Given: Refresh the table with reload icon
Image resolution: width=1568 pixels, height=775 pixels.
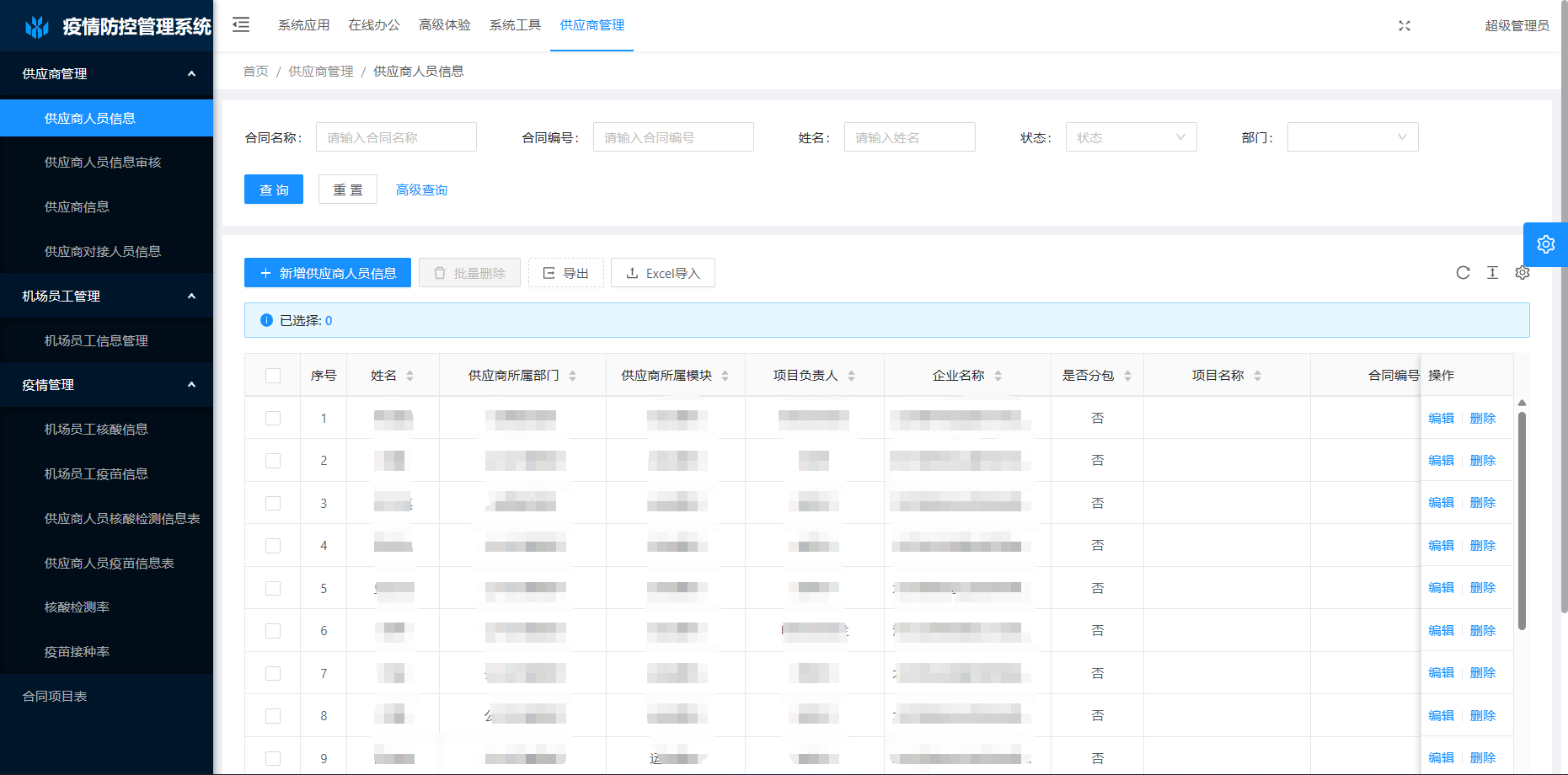Looking at the screenshot, I should 1463,273.
